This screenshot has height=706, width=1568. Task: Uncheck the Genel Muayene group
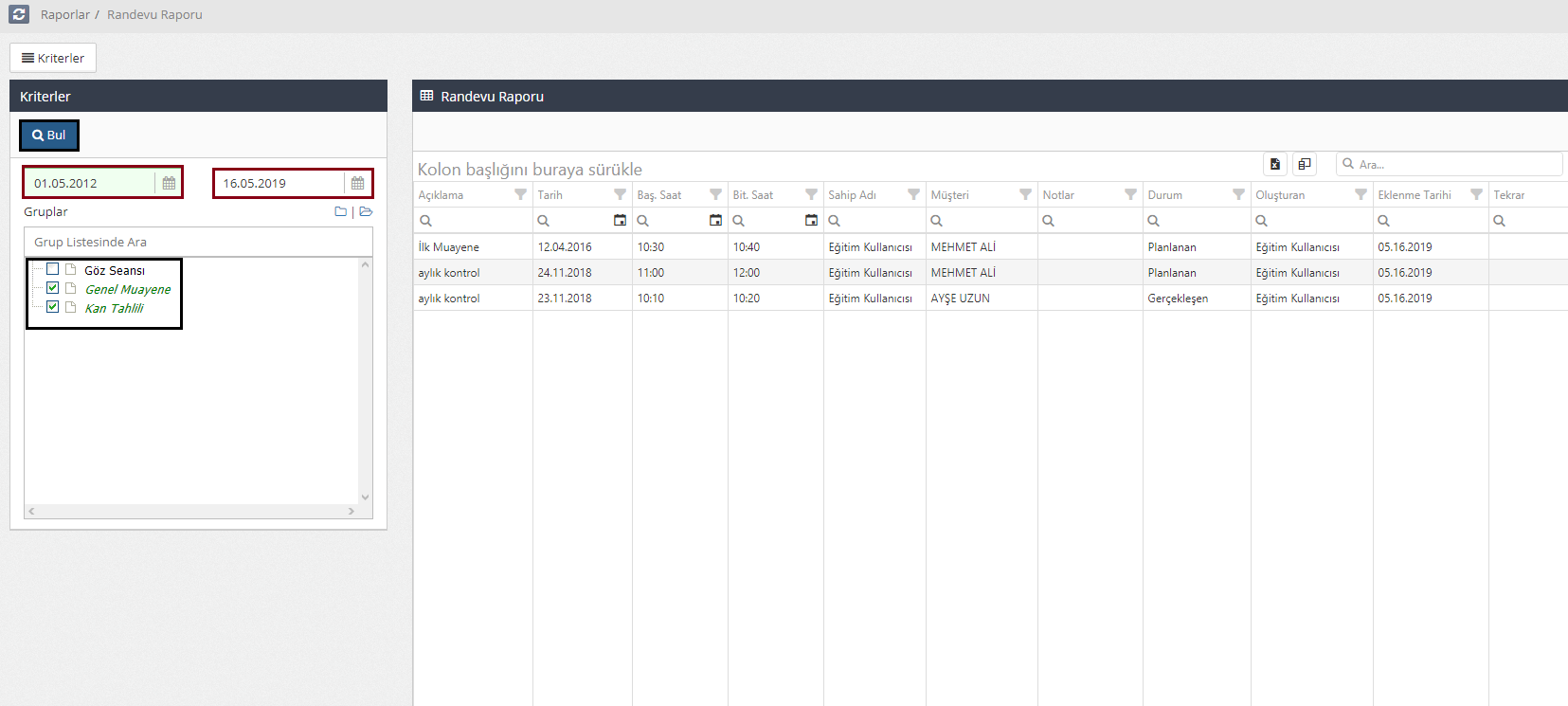[53, 288]
